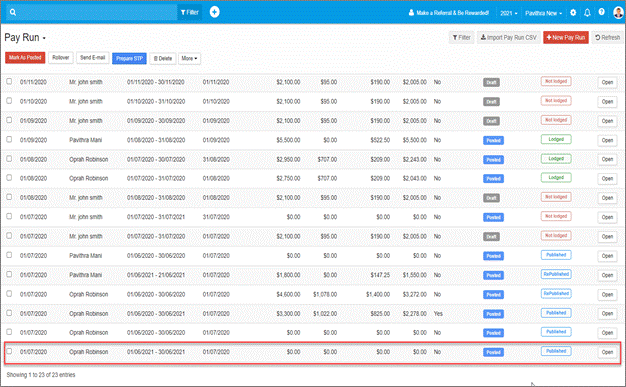Click Published badge on $3,300.00 row

(556, 313)
